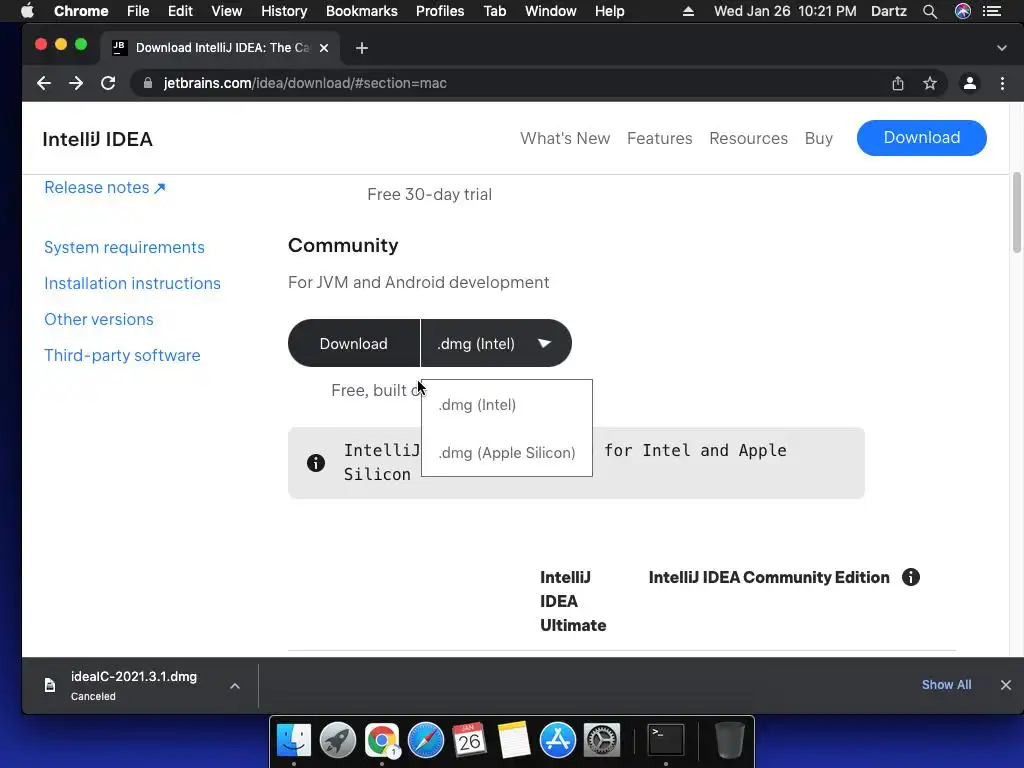
Task: Click the info icon beside Community Edition heading
Action: point(911,577)
